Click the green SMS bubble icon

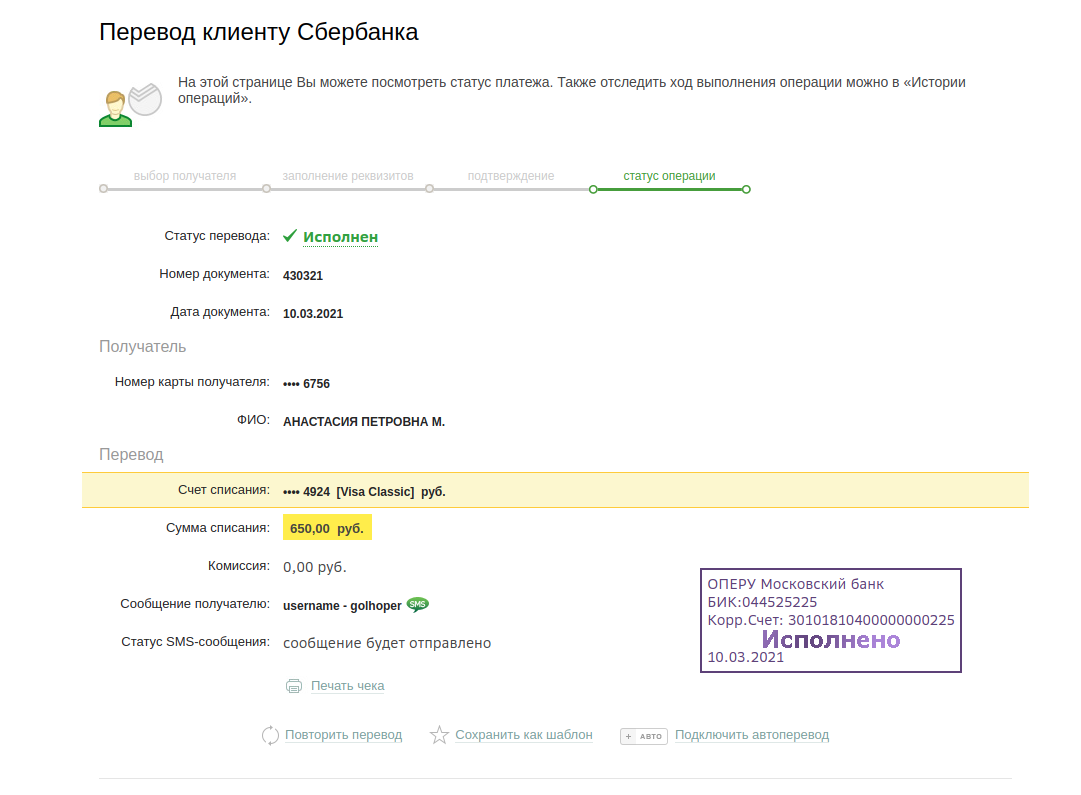418,605
